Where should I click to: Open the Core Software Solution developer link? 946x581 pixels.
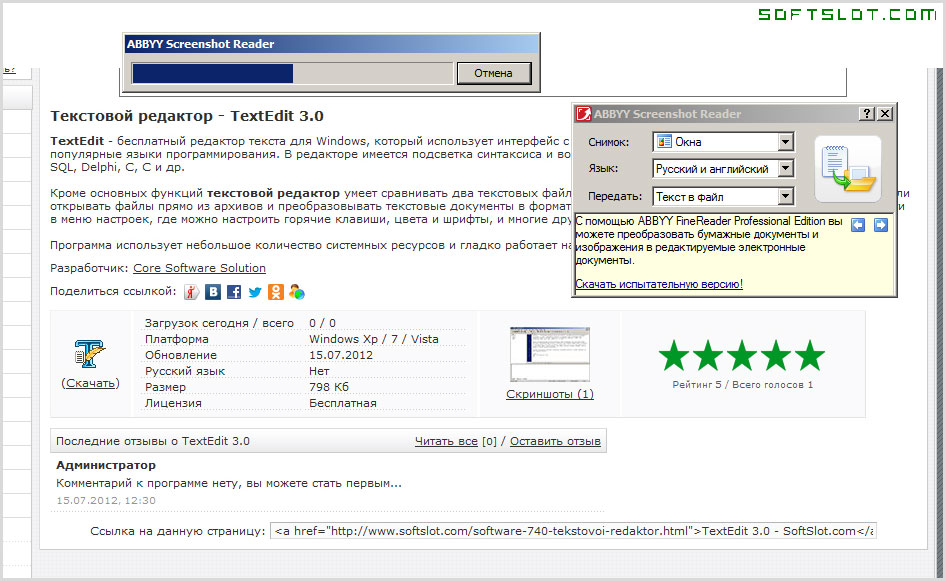tap(199, 268)
